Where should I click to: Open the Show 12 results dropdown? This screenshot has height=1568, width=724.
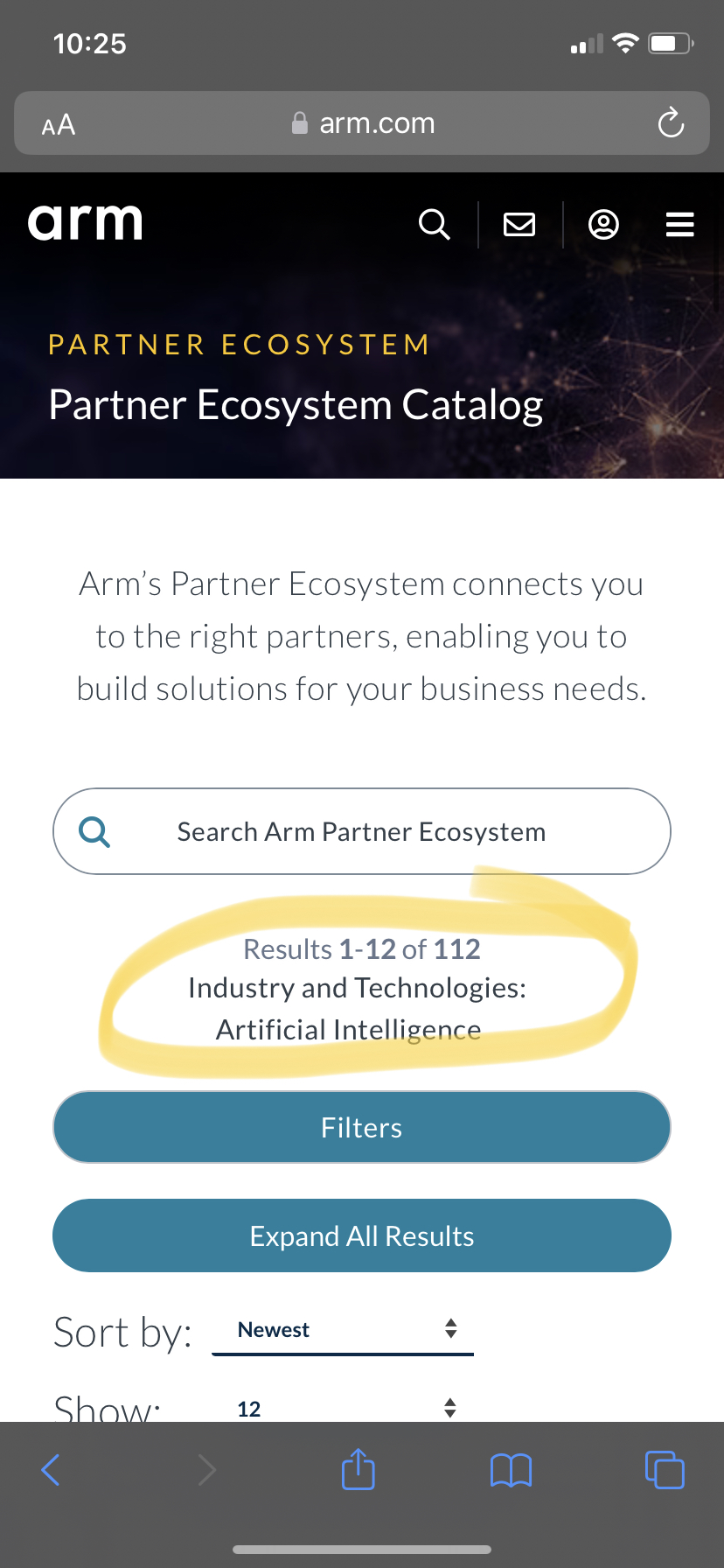pyautogui.click(x=341, y=1409)
